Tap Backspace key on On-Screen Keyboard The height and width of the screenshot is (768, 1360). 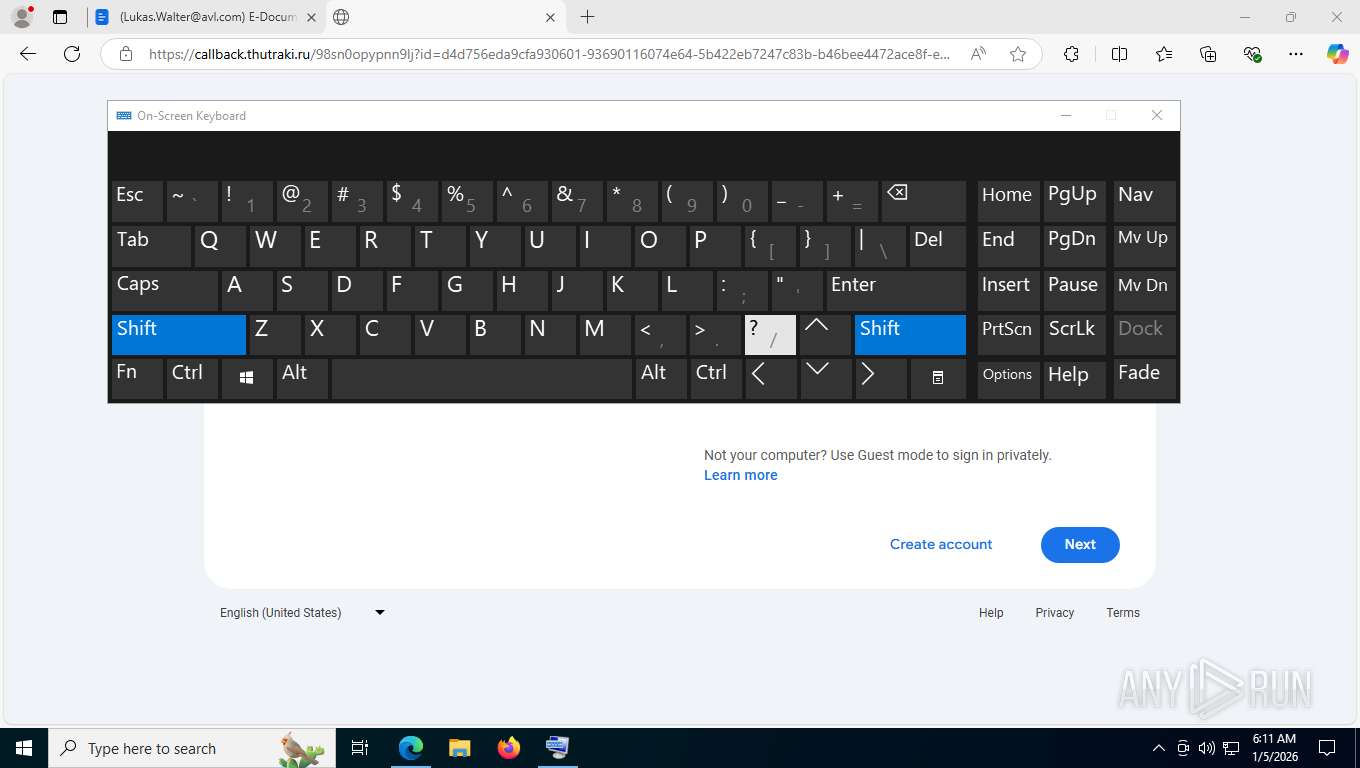tap(924, 201)
